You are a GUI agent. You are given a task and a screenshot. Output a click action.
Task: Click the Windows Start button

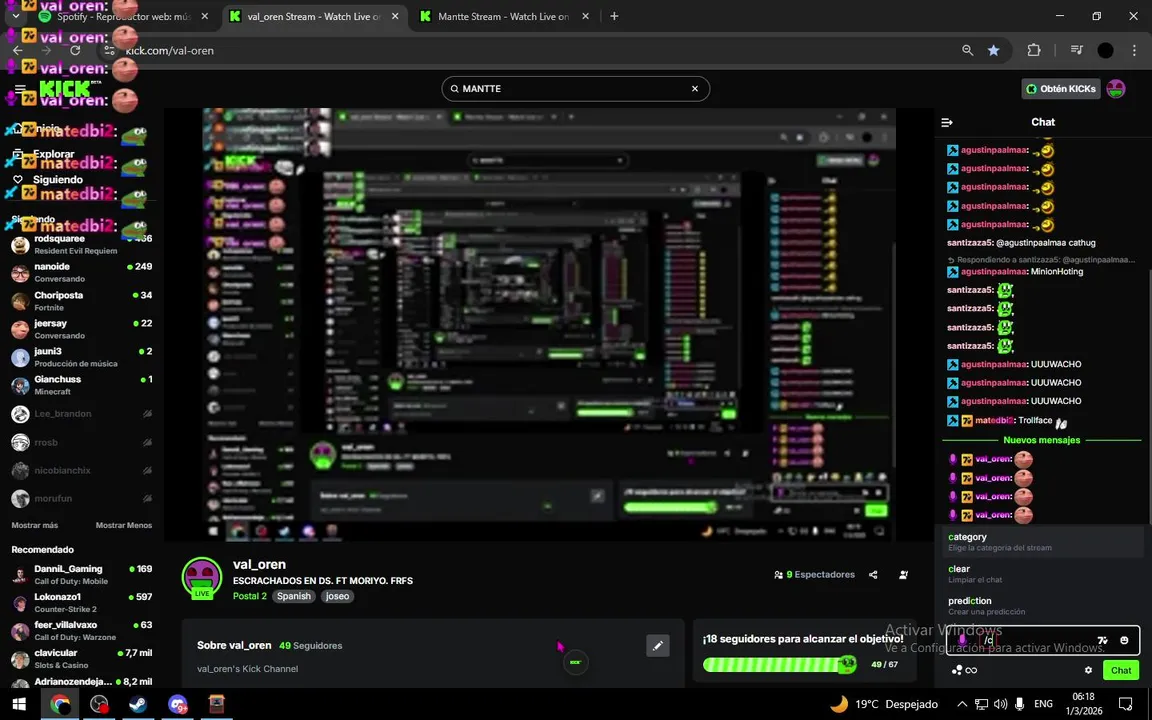click(x=19, y=704)
